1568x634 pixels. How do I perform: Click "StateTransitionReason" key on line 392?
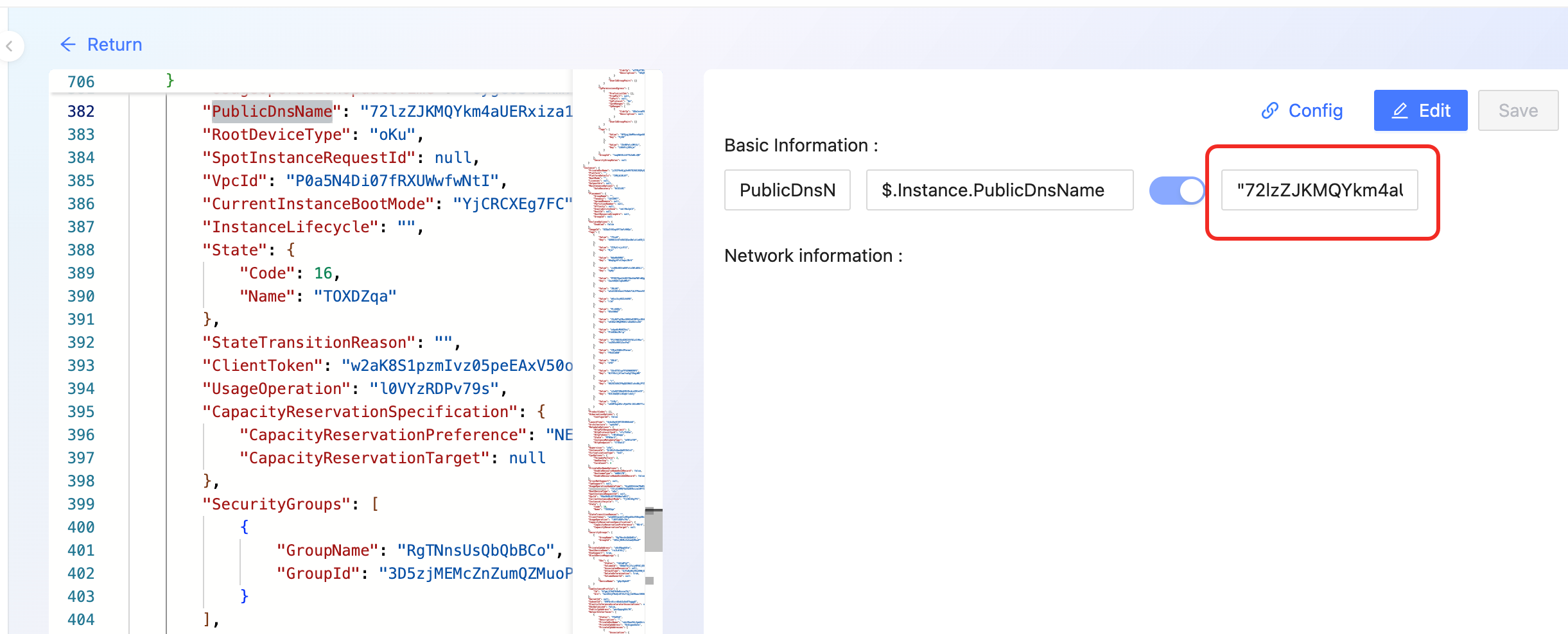tap(309, 342)
